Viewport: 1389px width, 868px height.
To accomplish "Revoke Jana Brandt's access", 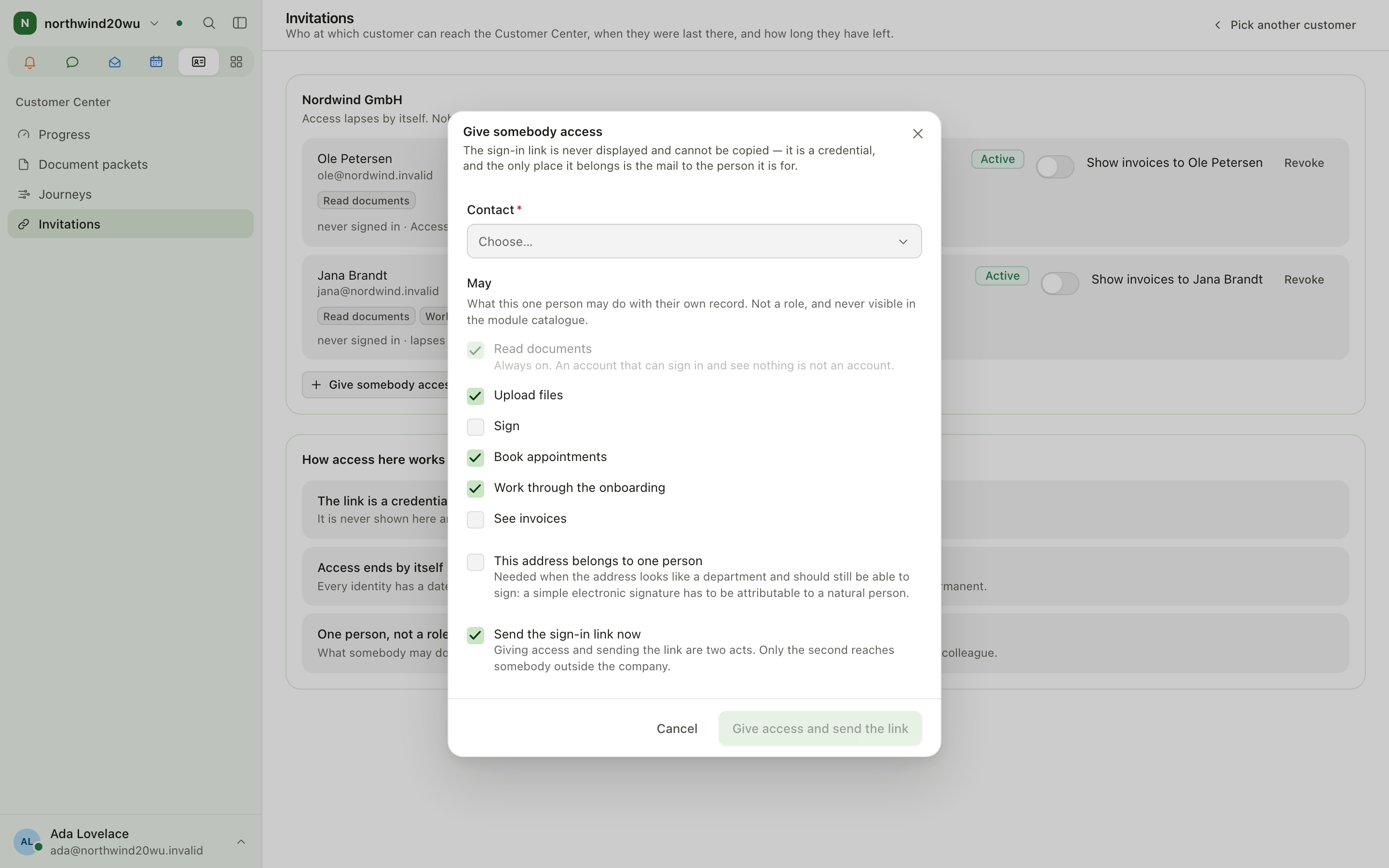I will tap(1304, 280).
